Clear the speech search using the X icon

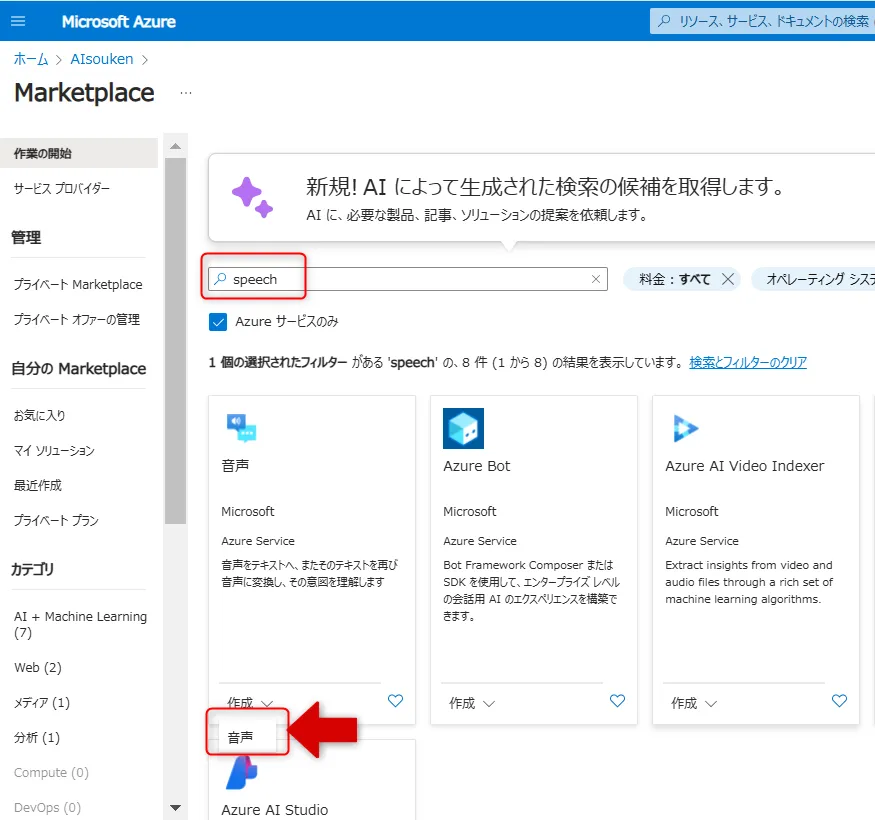click(x=595, y=278)
